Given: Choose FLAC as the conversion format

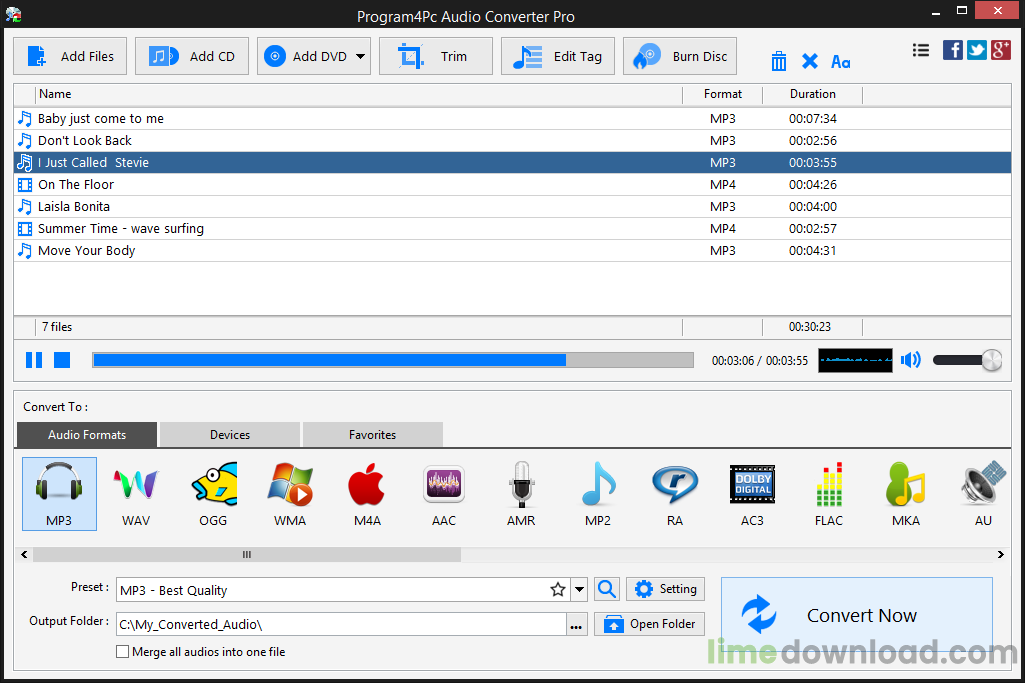Looking at the screenshot, I should (829, 493).
